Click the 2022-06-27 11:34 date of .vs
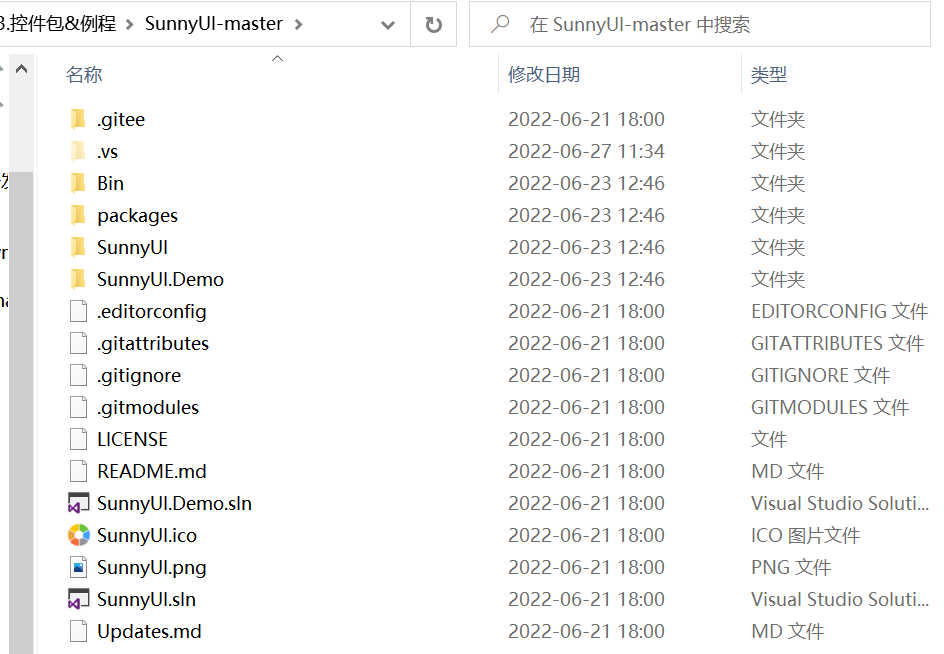Screen dimensions: 944x654 [586, 151]
